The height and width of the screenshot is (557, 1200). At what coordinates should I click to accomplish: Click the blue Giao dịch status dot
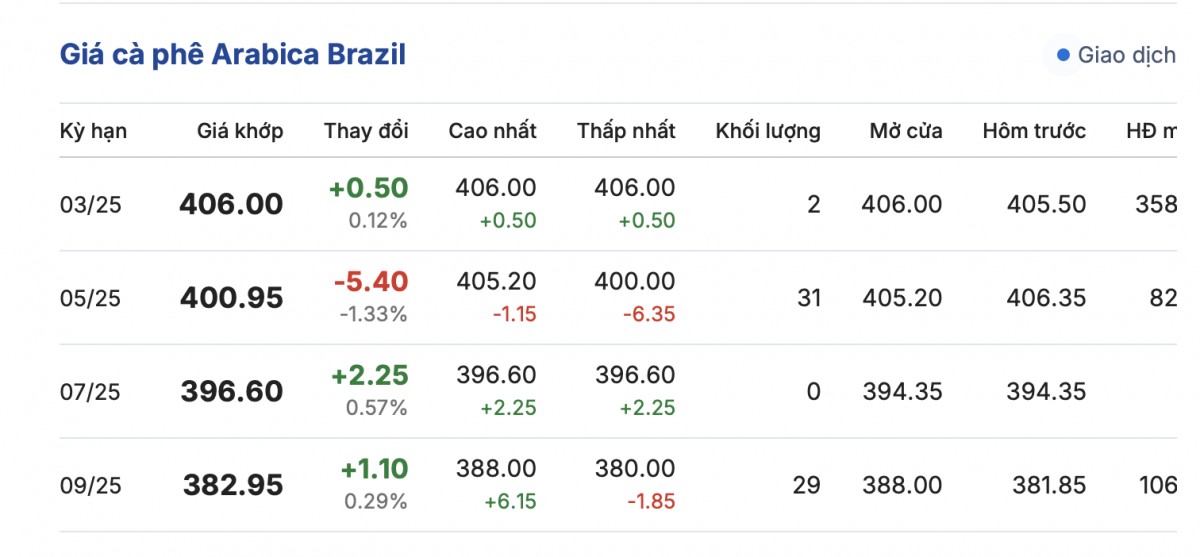pyautogui.click(x=1062, y=54)
